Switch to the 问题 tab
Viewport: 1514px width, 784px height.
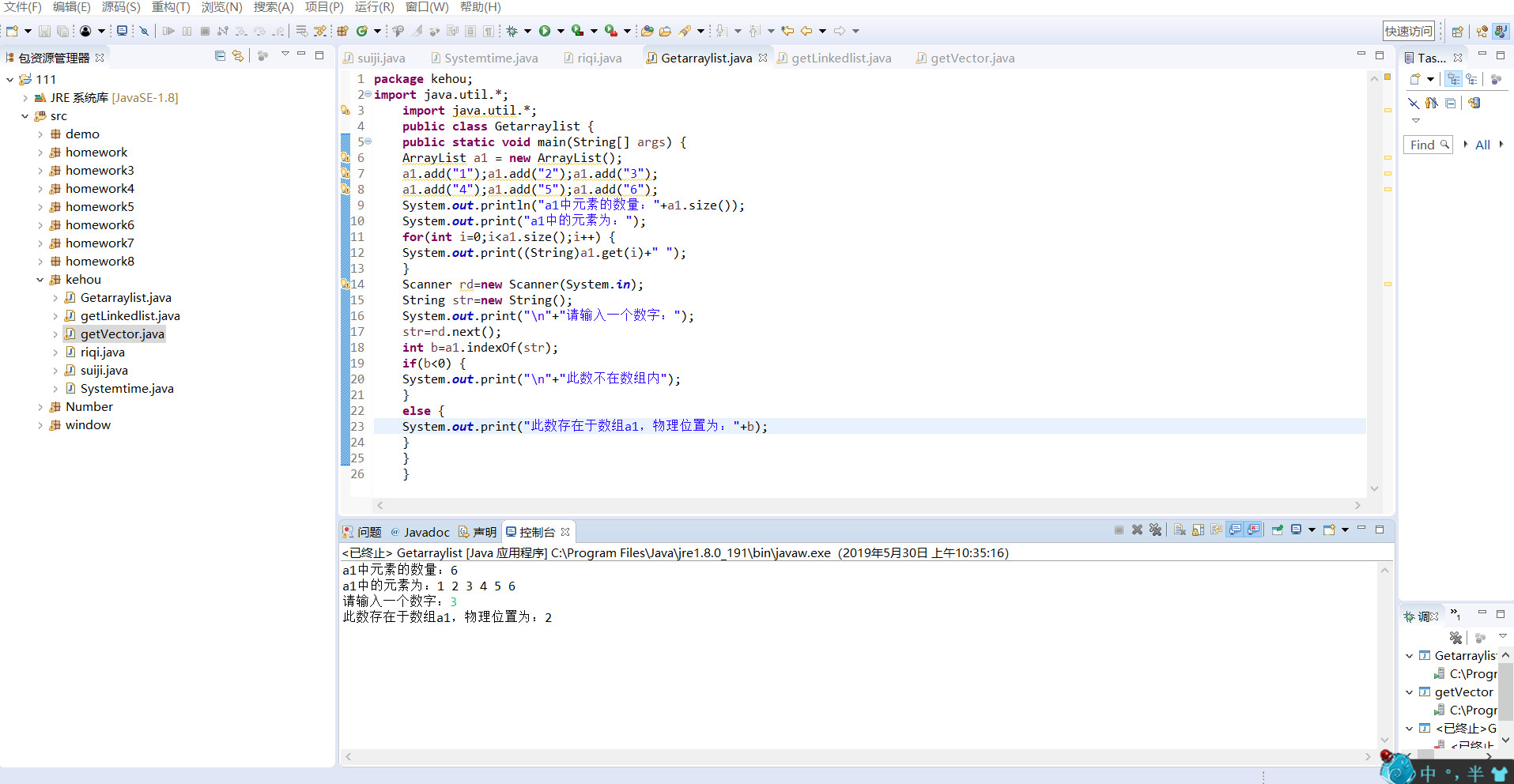pos(362,532)
